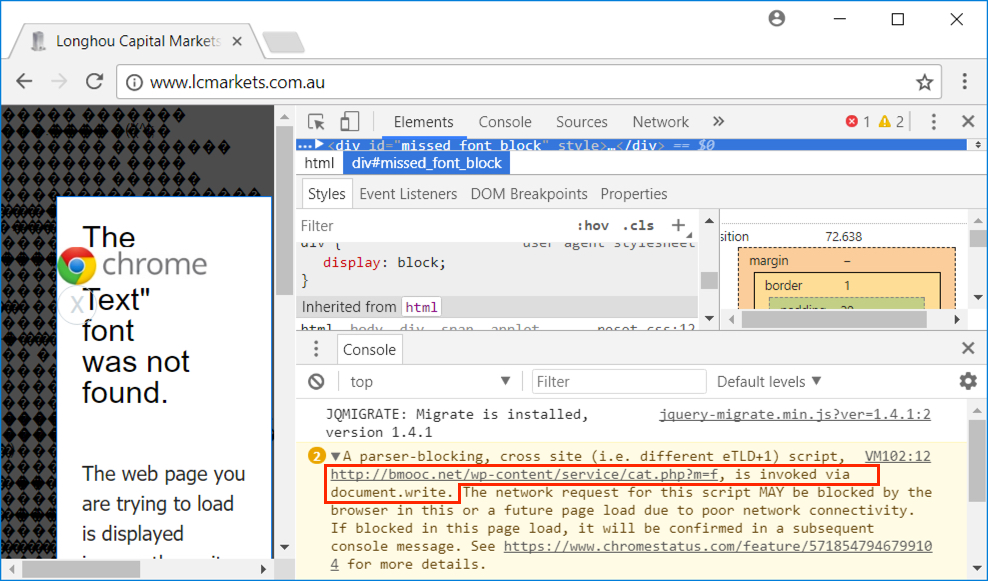Click the block value of display

point(416,263)
